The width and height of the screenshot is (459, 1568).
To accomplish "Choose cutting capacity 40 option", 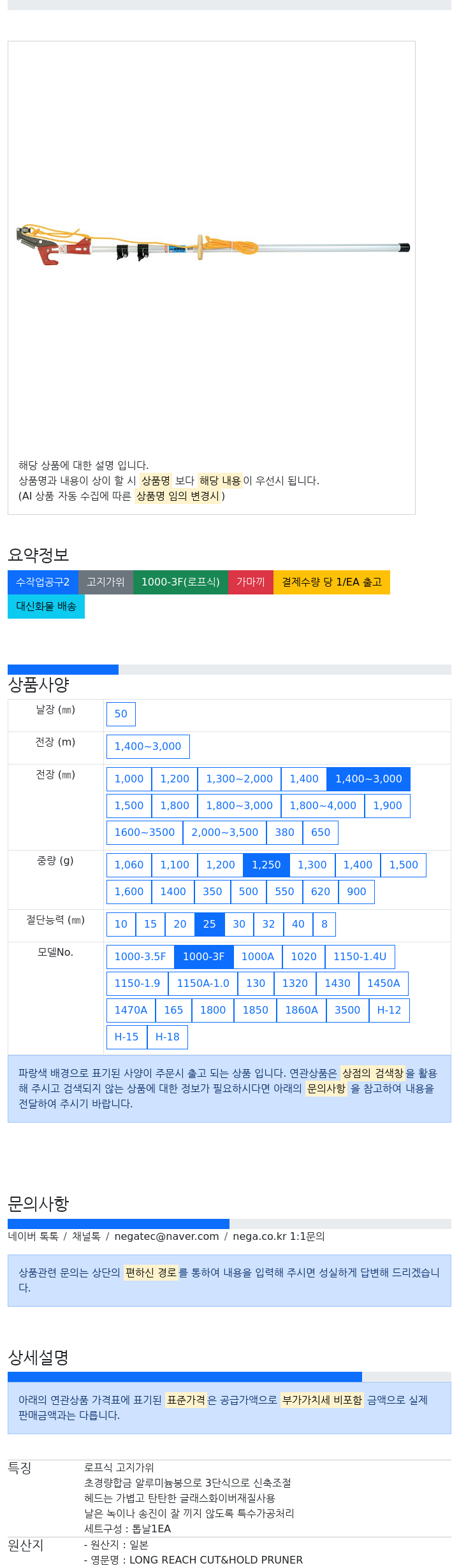I will click(x=298, y=924).
